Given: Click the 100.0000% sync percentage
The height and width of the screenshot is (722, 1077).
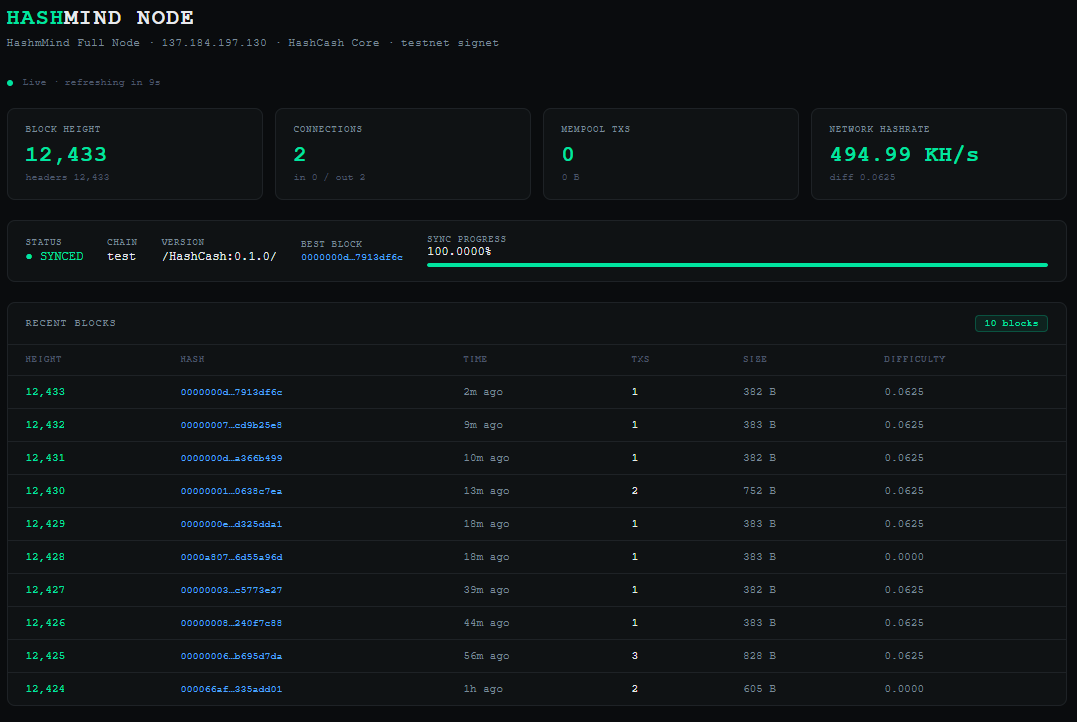Looking at the screenshot, I should pos(459,251).
